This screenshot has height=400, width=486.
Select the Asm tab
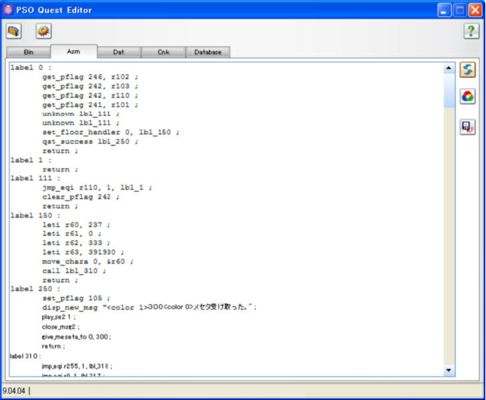pos(74,51)
